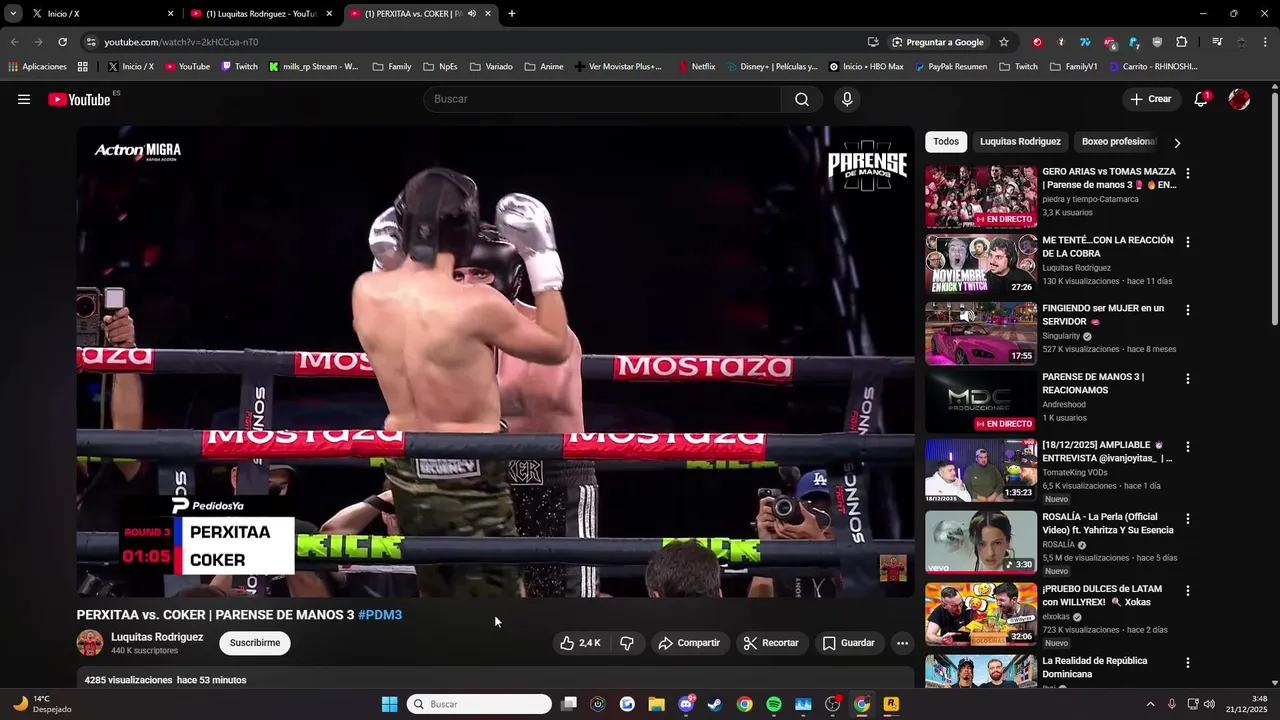Image resolution: width=1280 pixels, height=720 pixels.
Task: Open PRUEBO DULCES DE LATAM video thumbnail
Action: (981, 614)
